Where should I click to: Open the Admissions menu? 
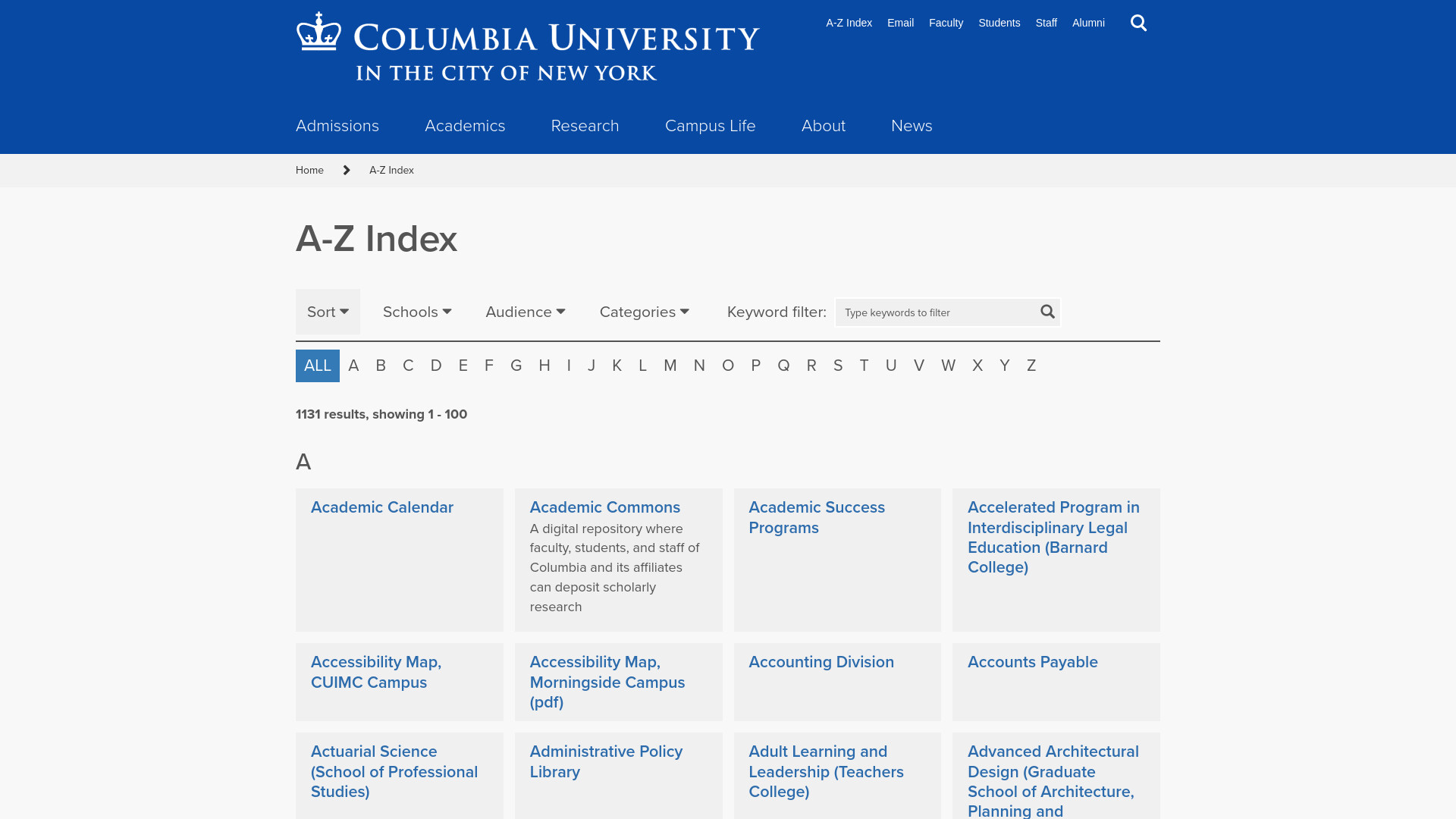(x=337, y=126)
